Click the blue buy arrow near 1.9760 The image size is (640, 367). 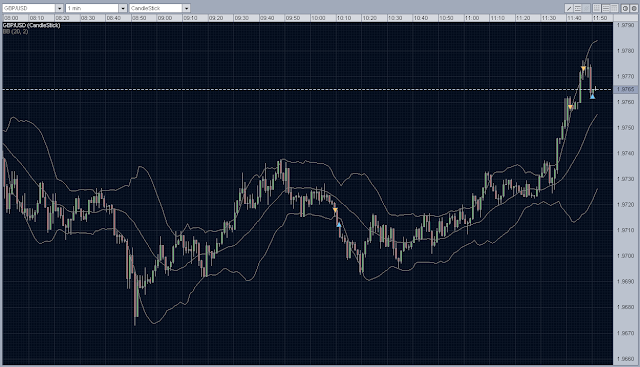click(x=592, y=96)
